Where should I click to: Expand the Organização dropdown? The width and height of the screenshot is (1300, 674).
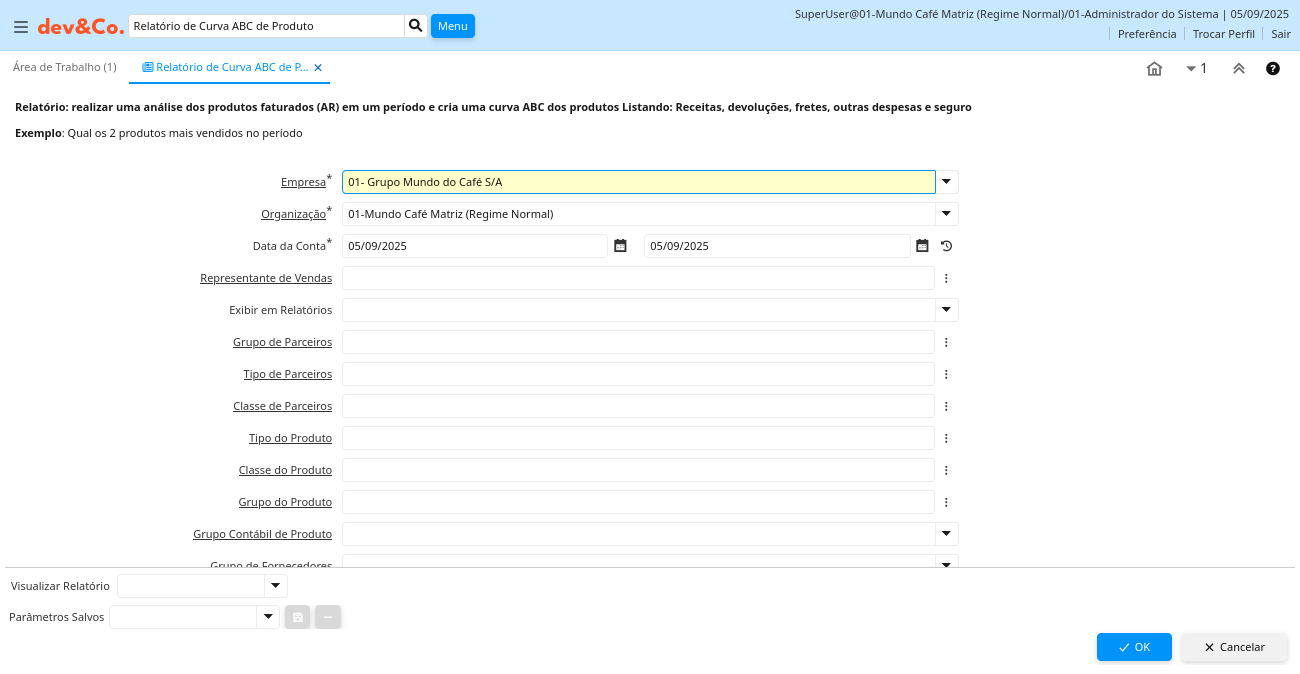pyautogui.click(x=947, y=214)
